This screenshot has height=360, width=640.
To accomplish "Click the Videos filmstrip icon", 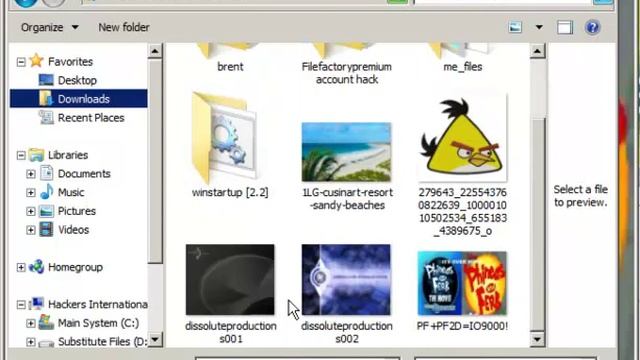I will coord(47,229).
